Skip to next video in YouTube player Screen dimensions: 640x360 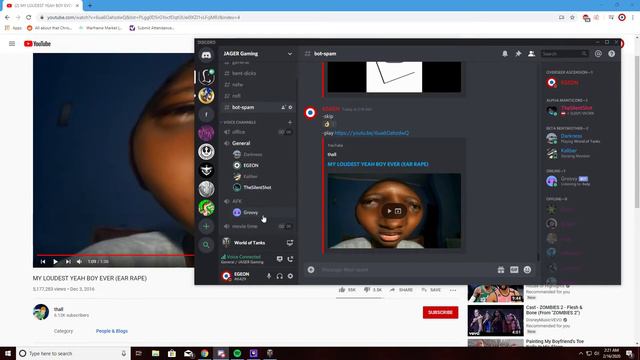click(x=68, y=262)
